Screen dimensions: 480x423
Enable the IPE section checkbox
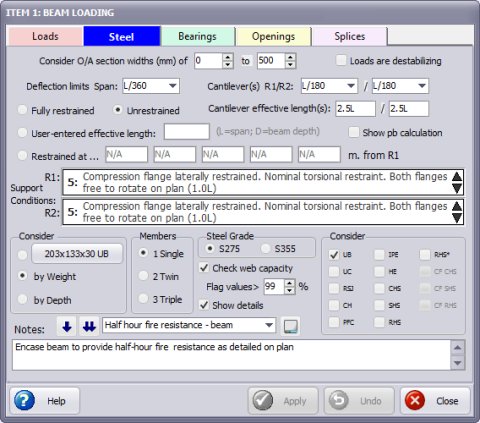(x=379, y=255)
